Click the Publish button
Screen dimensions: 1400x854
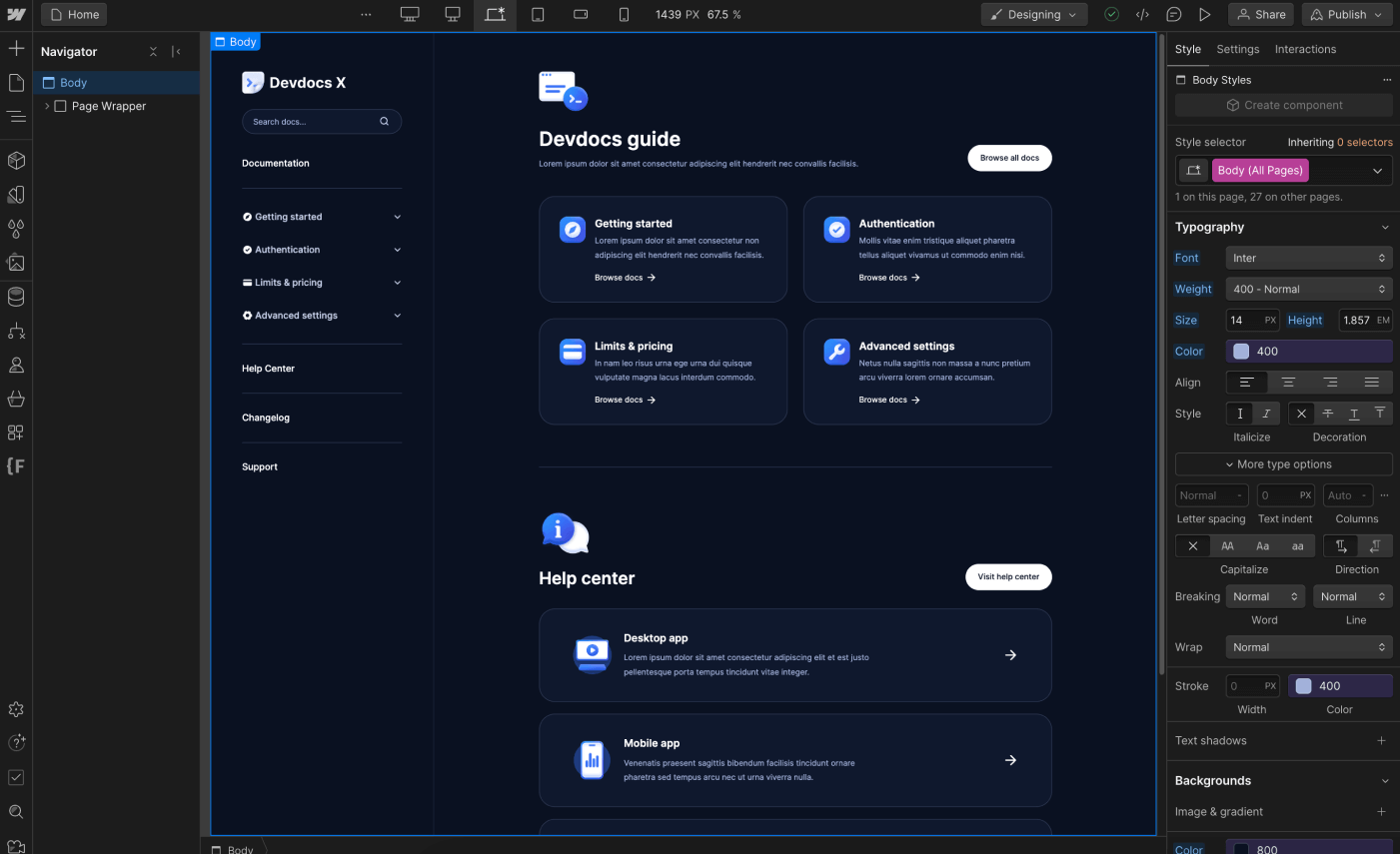pos(1340,14)
